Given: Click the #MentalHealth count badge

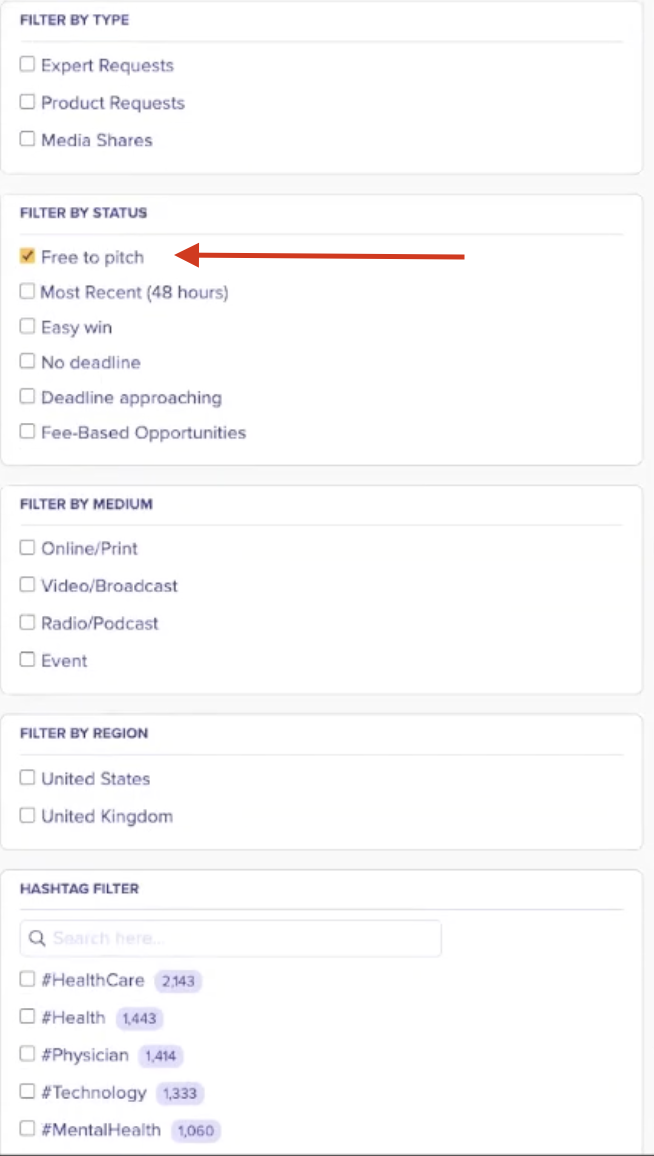Looking at the screenshot, I should pyautogui.click(x=195, y=1131).
